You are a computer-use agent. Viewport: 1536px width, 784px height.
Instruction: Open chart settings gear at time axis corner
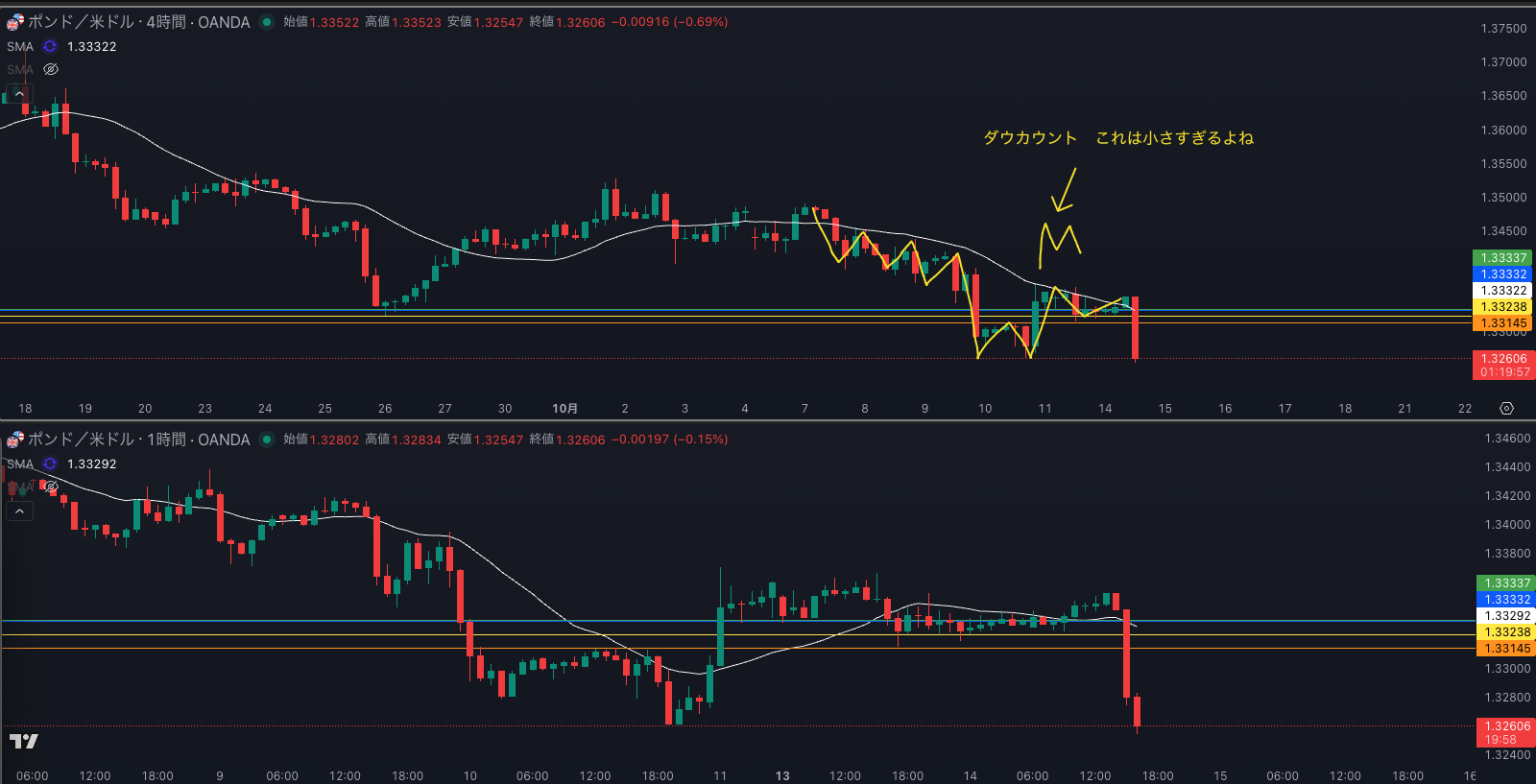click(1506, 409)
